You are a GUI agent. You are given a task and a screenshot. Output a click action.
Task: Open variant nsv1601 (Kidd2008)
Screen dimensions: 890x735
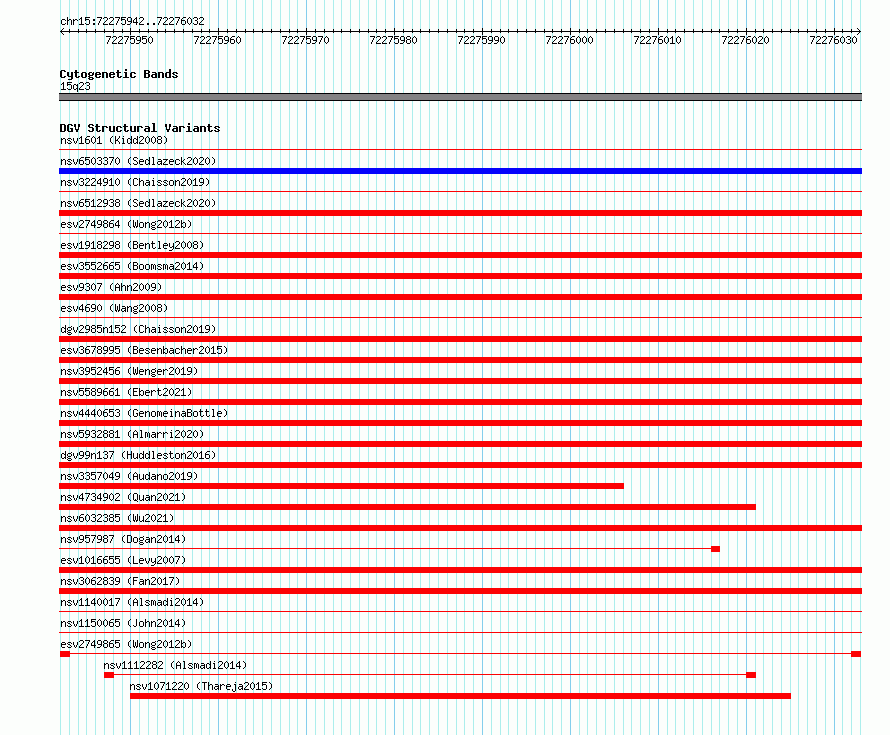114,140
